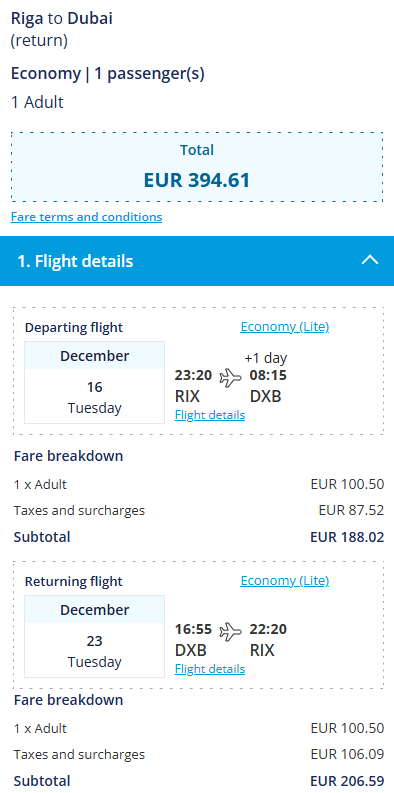This screenshot has height=793, width=394.
Task: Open departing flight's Flight details link
Action: (x=210, y=415)
